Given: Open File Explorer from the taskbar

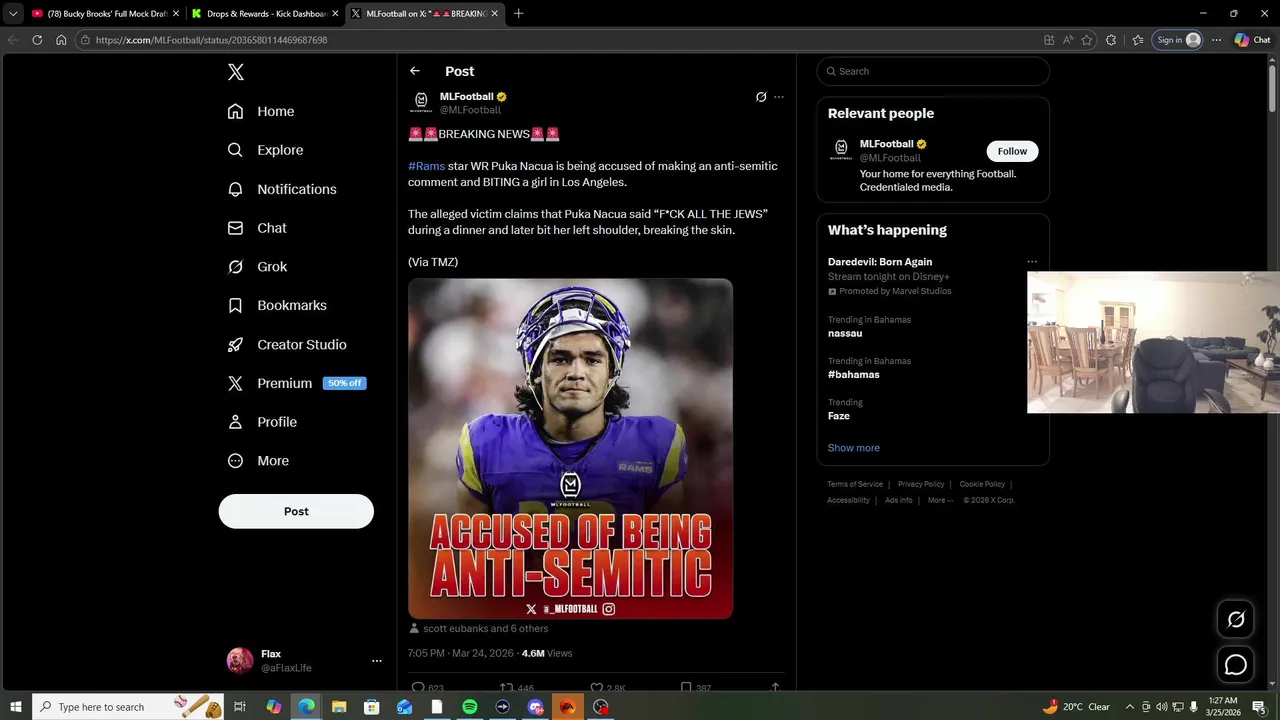Looking at the screenshot, I should [x=339, y=707].
